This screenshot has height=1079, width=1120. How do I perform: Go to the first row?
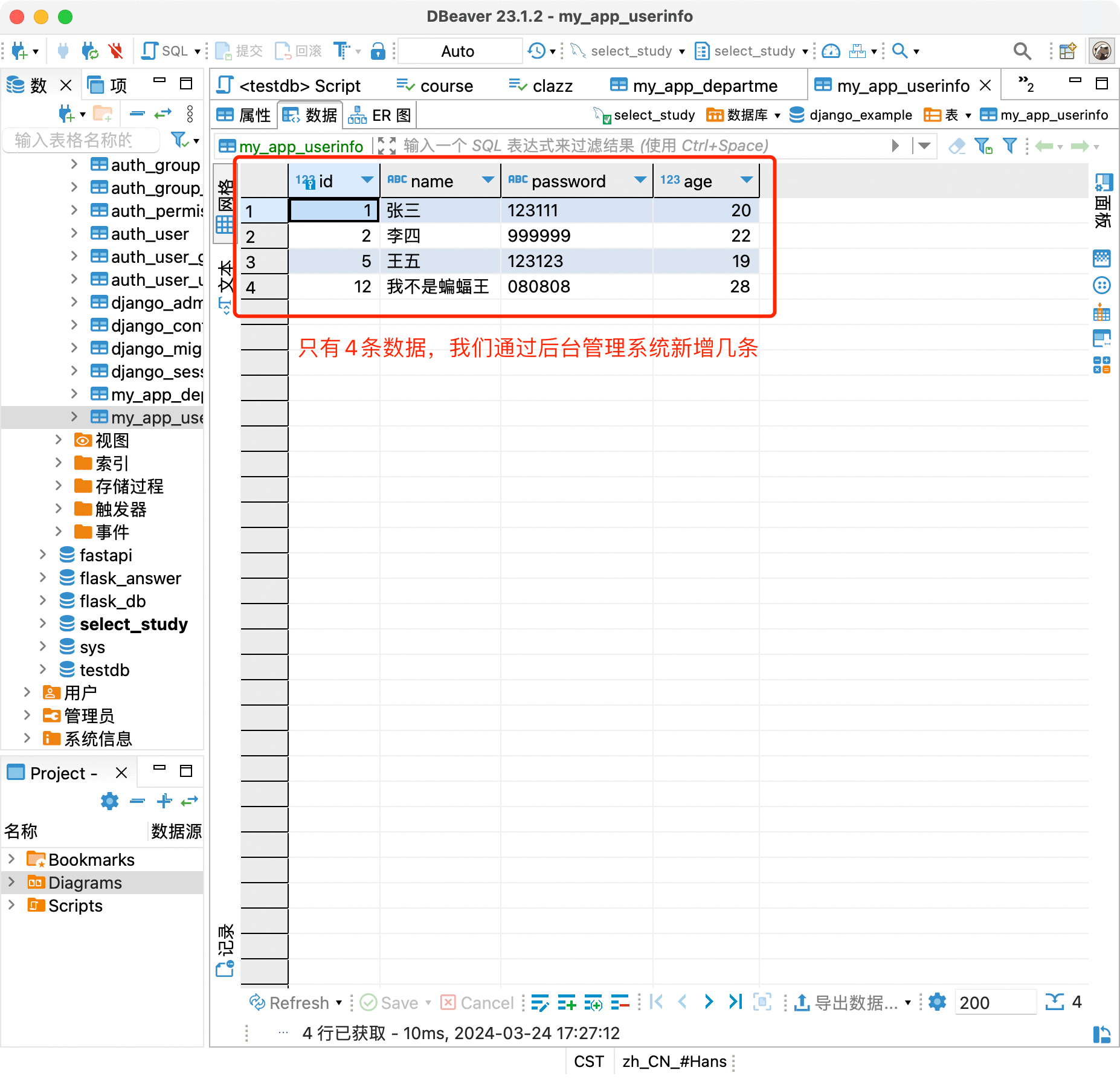[x=657, y=1002]
